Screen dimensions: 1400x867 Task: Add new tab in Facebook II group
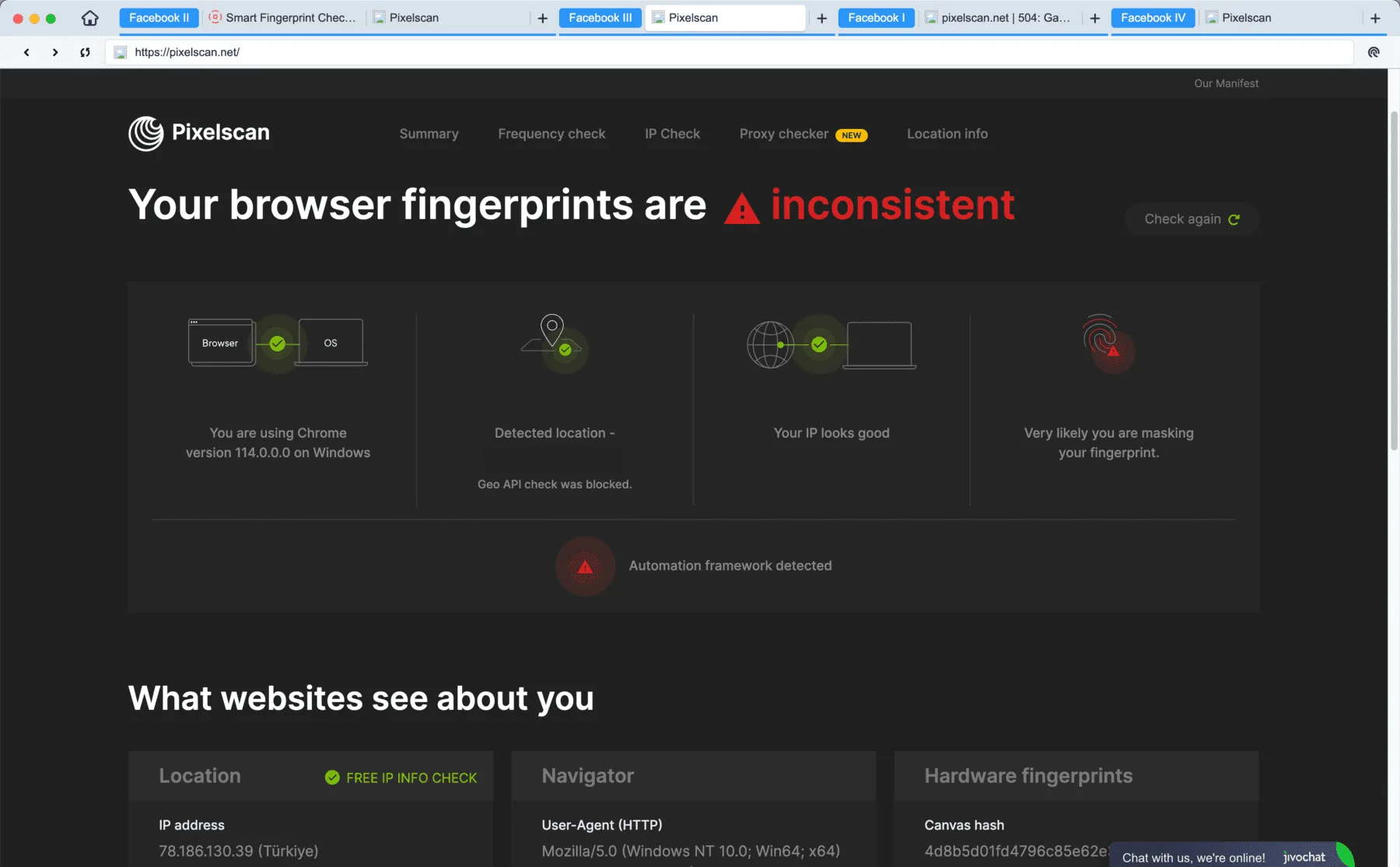click(x=543, y=18)
